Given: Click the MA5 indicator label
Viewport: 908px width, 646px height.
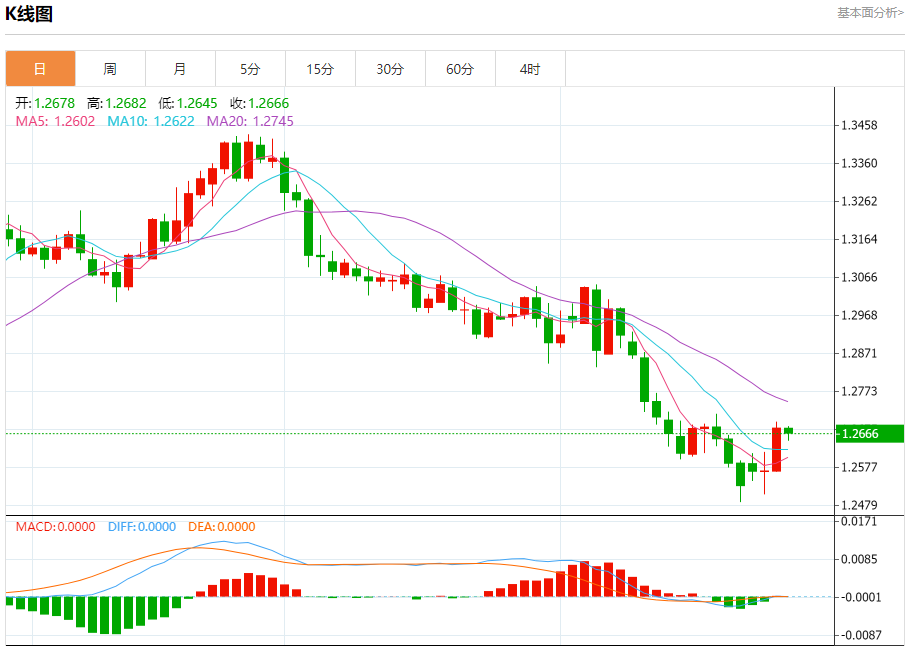Looking at the screenshot, I should 55,121.
